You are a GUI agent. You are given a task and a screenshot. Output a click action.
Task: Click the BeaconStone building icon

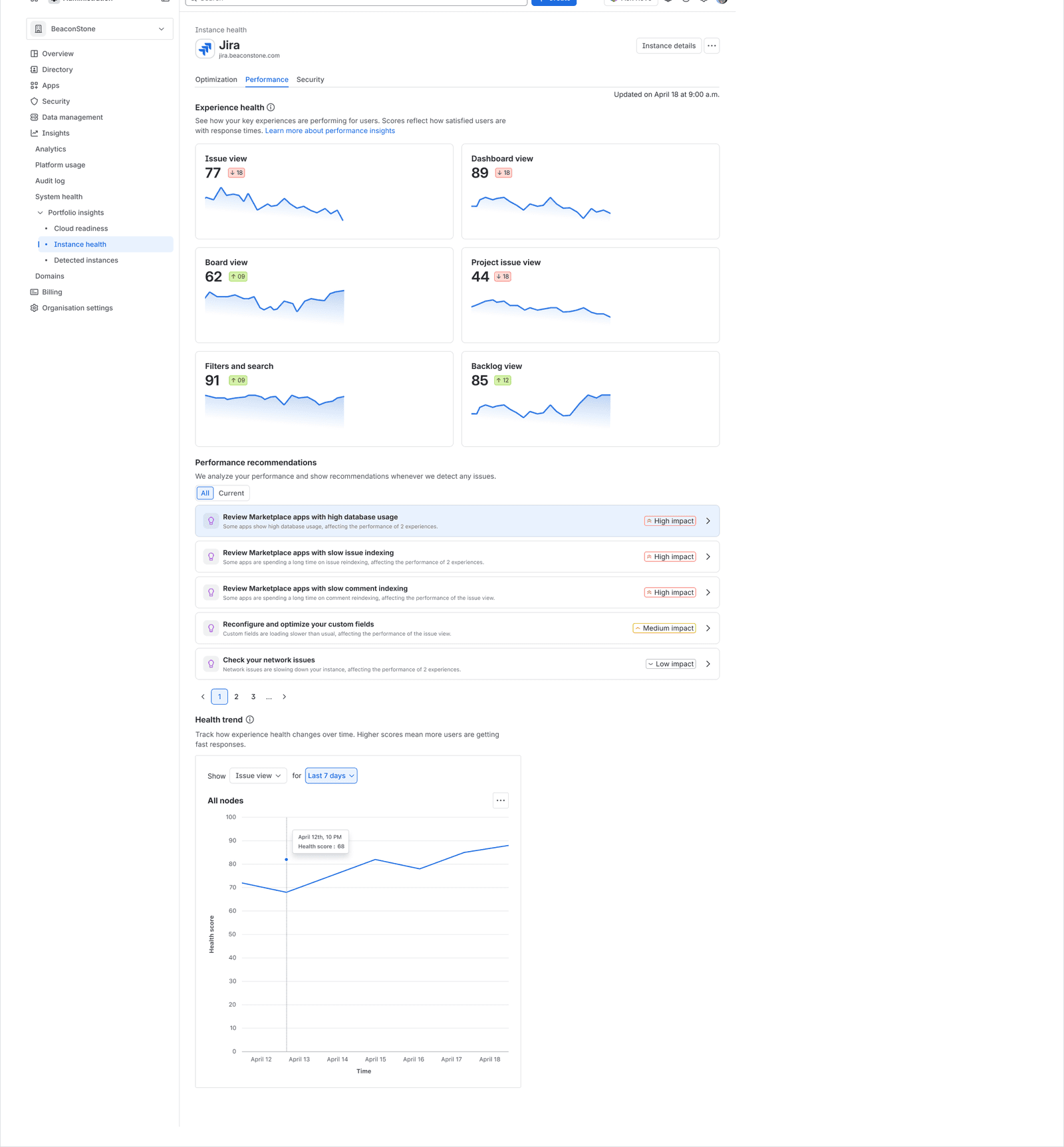(39, 29)
